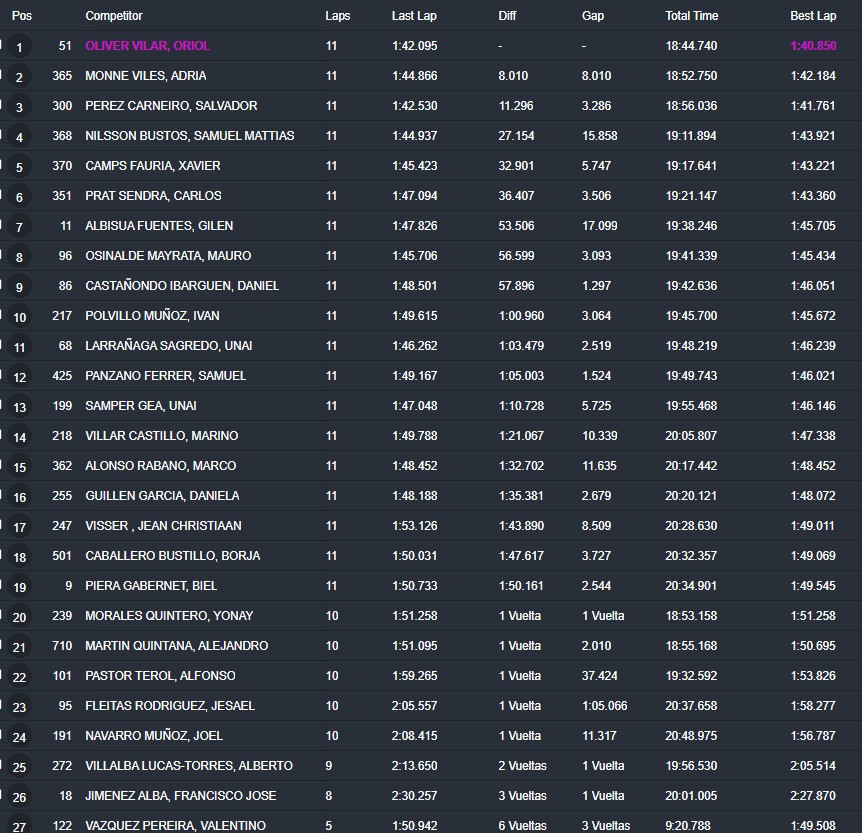The width and height of the screenshot is (862, 833).
Task: Select diff value 2 Vueltas
Action: click(522, 765)
